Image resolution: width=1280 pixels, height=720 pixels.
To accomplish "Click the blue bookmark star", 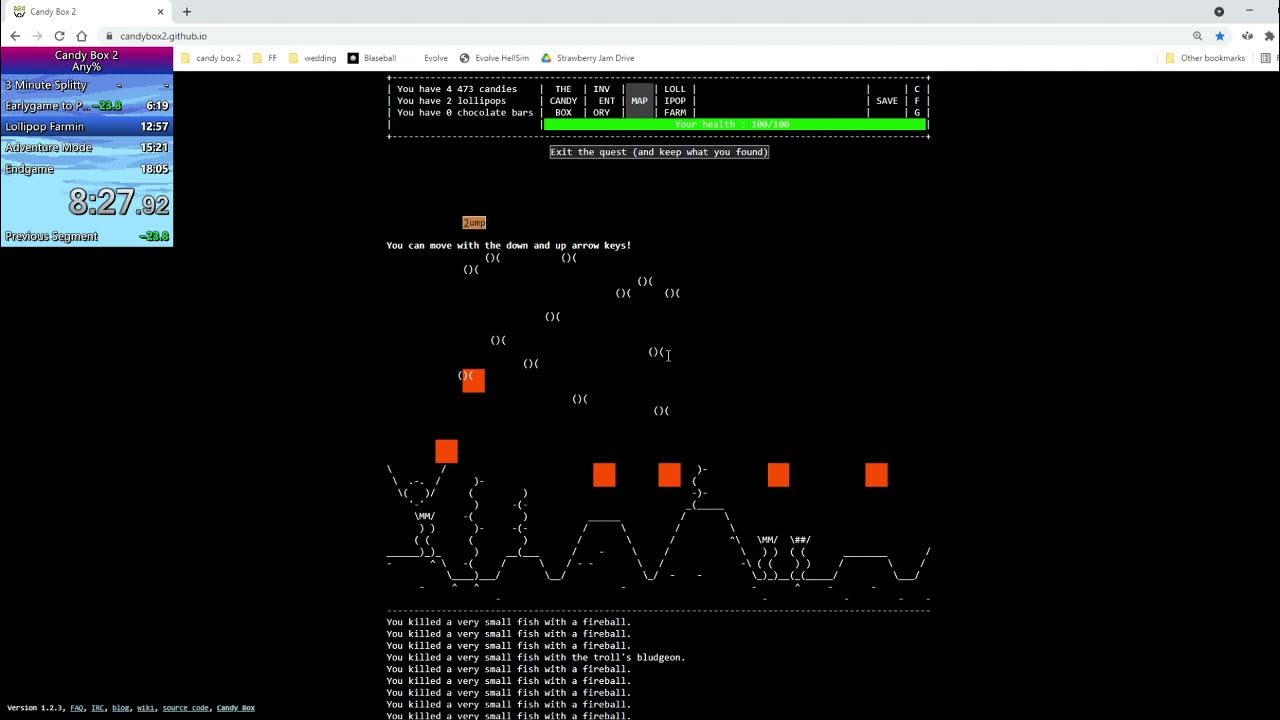I will point(1220,36).
